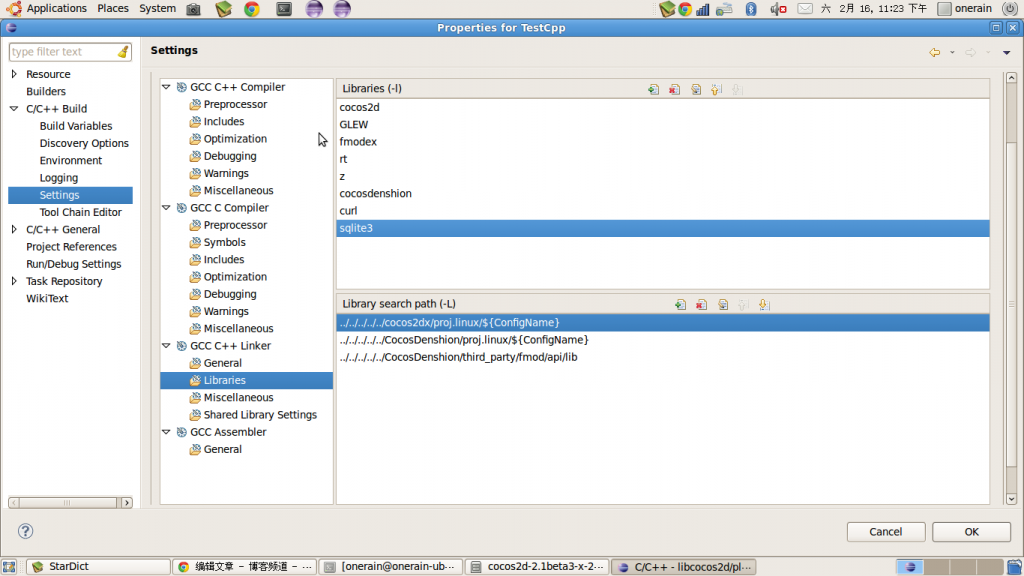Click settings vertical scrollbar down arrow
This screenshot has height=576, width=1024.
click(1011, 499)
